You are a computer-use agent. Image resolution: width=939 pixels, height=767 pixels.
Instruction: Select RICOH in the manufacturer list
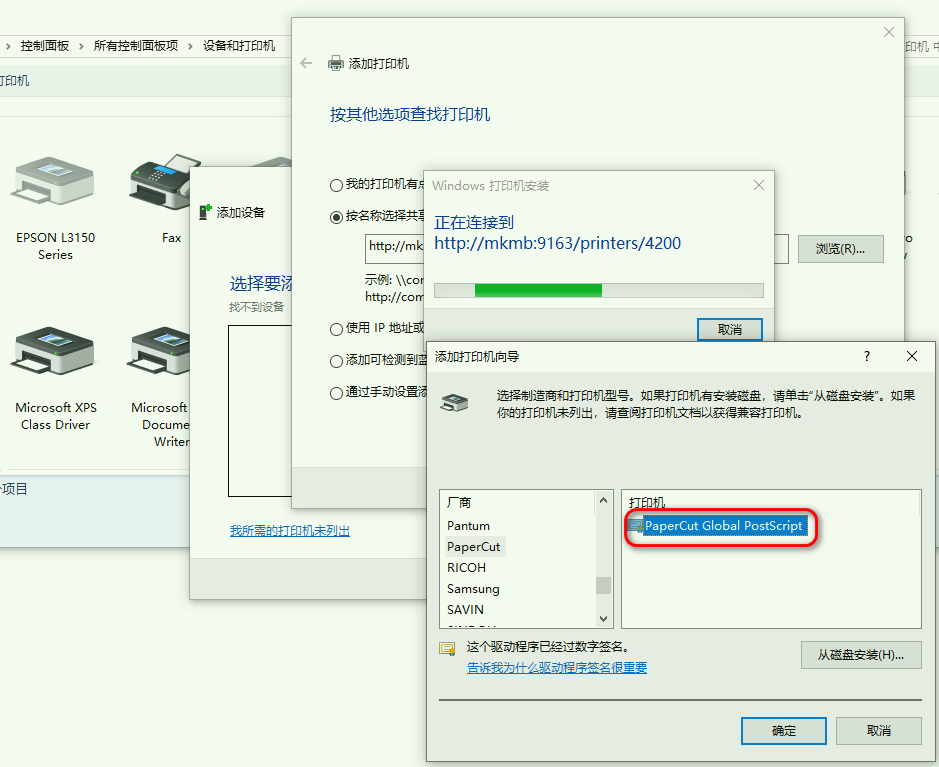tap(466, 568)
